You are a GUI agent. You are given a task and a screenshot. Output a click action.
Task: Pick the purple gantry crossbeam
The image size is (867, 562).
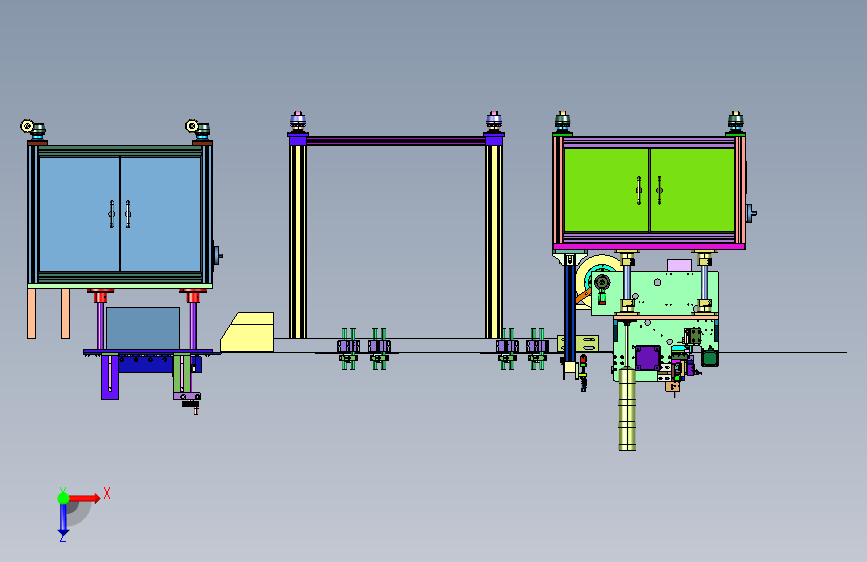click(396, 141)
